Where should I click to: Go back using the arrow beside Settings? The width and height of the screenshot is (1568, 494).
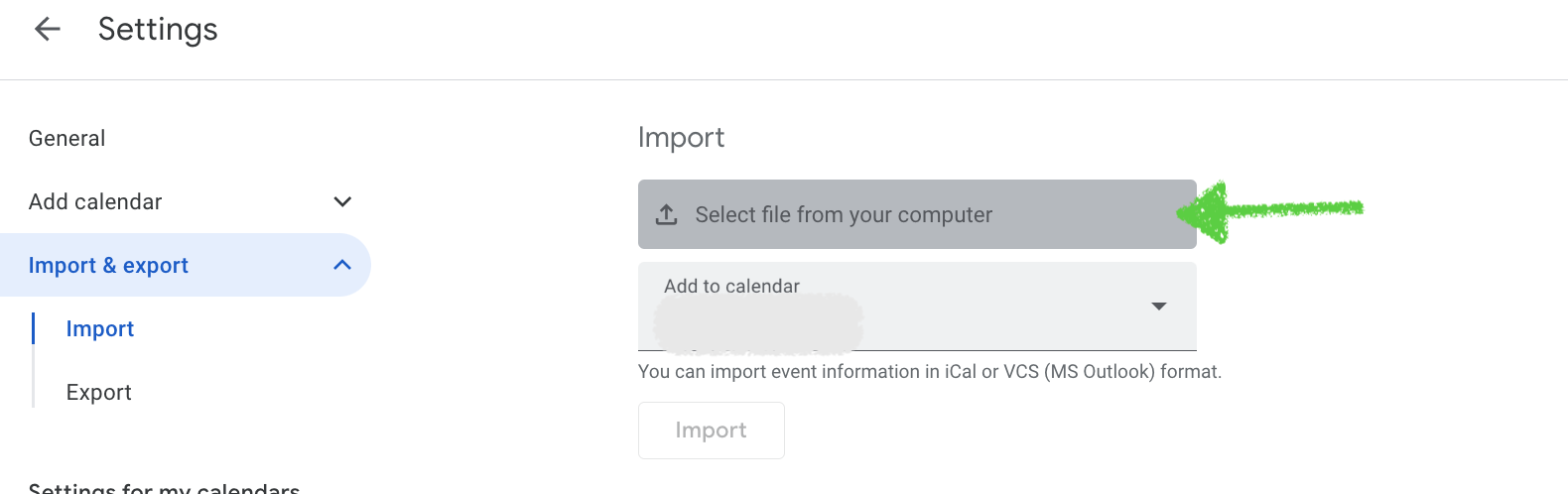(48, 30)
